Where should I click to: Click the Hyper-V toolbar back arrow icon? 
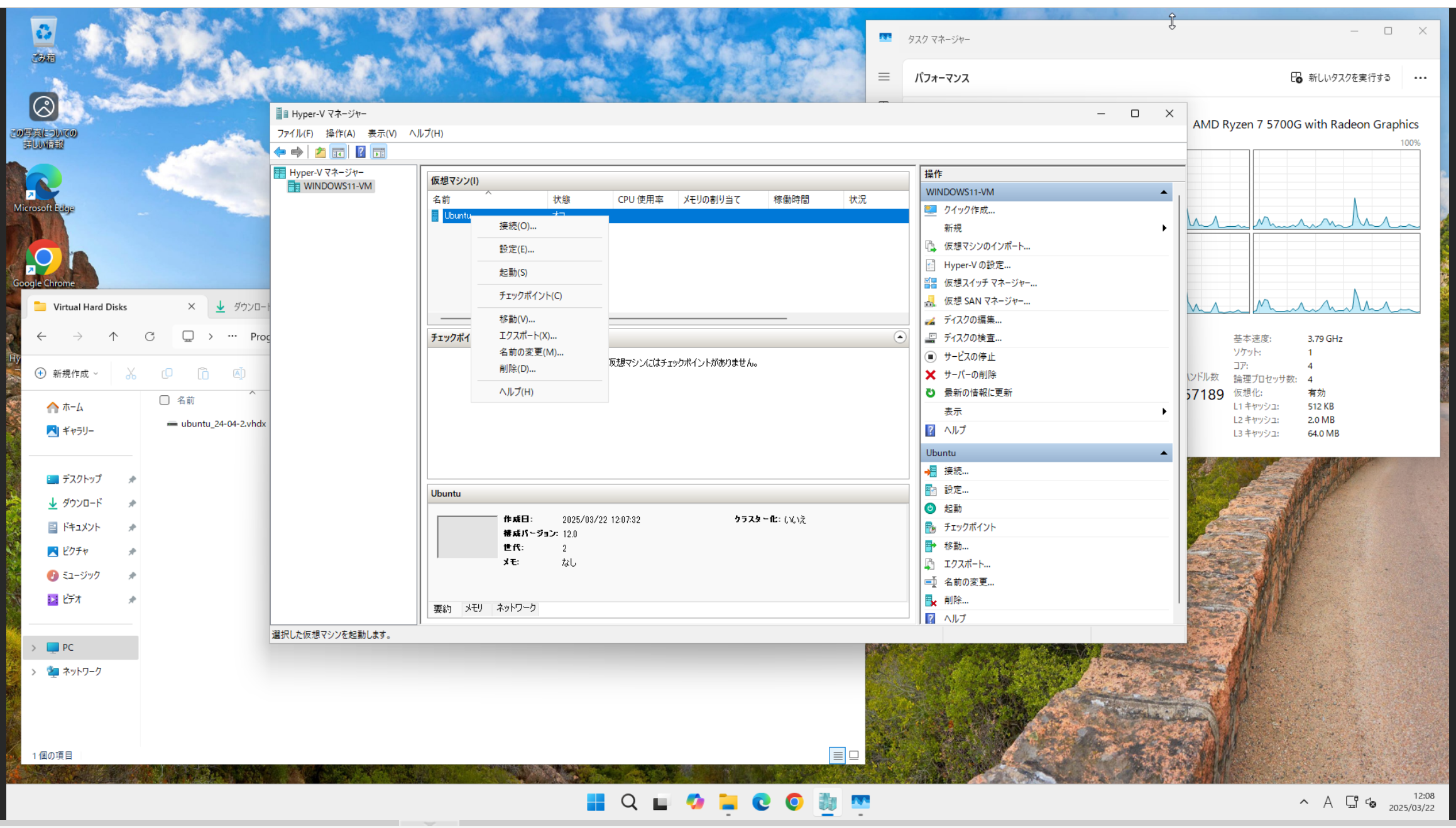click(280, 152)
